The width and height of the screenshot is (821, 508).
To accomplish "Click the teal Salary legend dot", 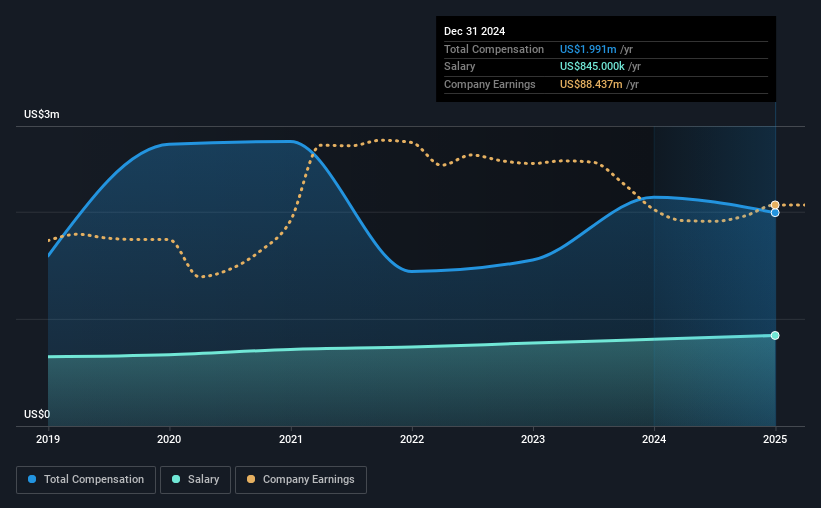I will pos(176,479).
